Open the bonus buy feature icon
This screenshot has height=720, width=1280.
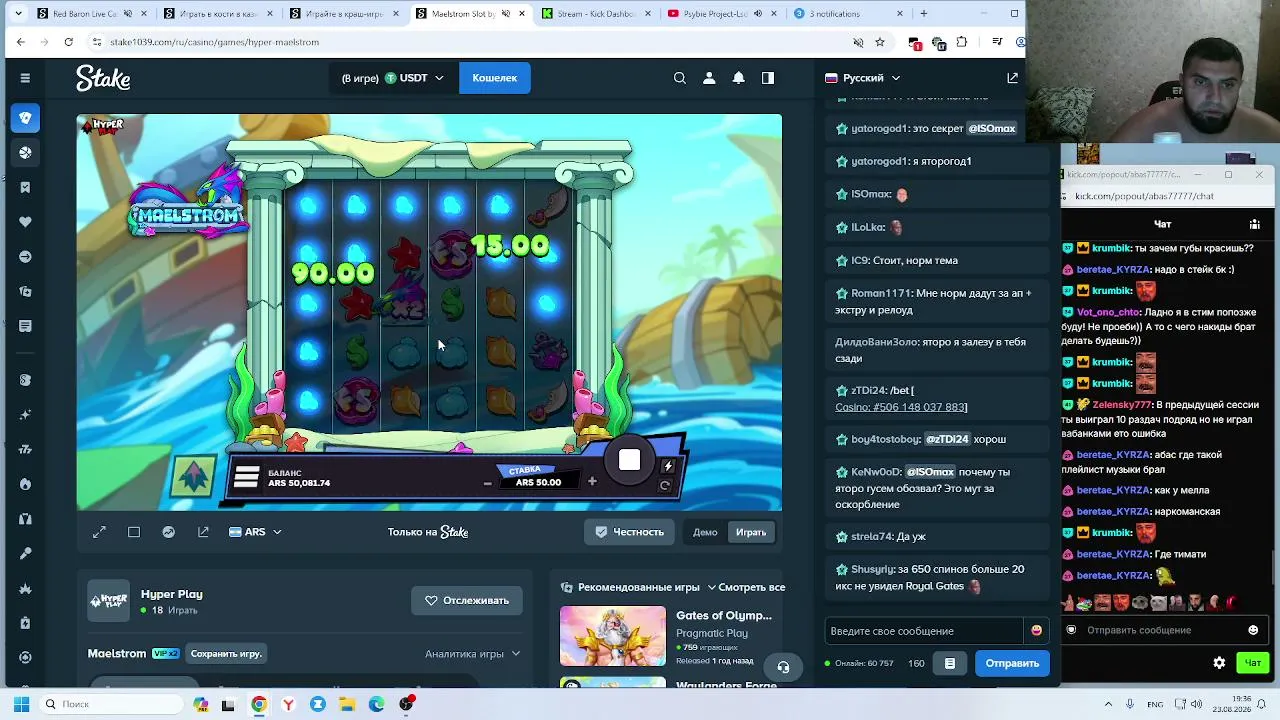[194, 476]
